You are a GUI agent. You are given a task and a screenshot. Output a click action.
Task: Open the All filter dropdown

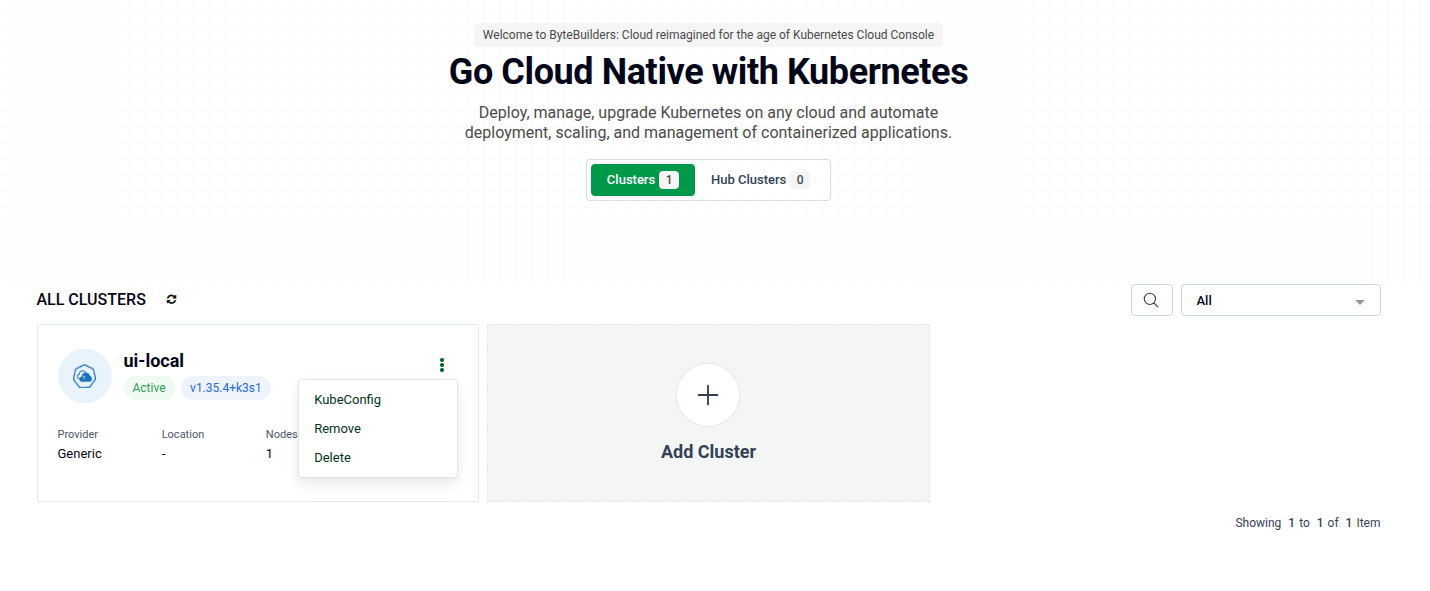tap(1280, 300)
